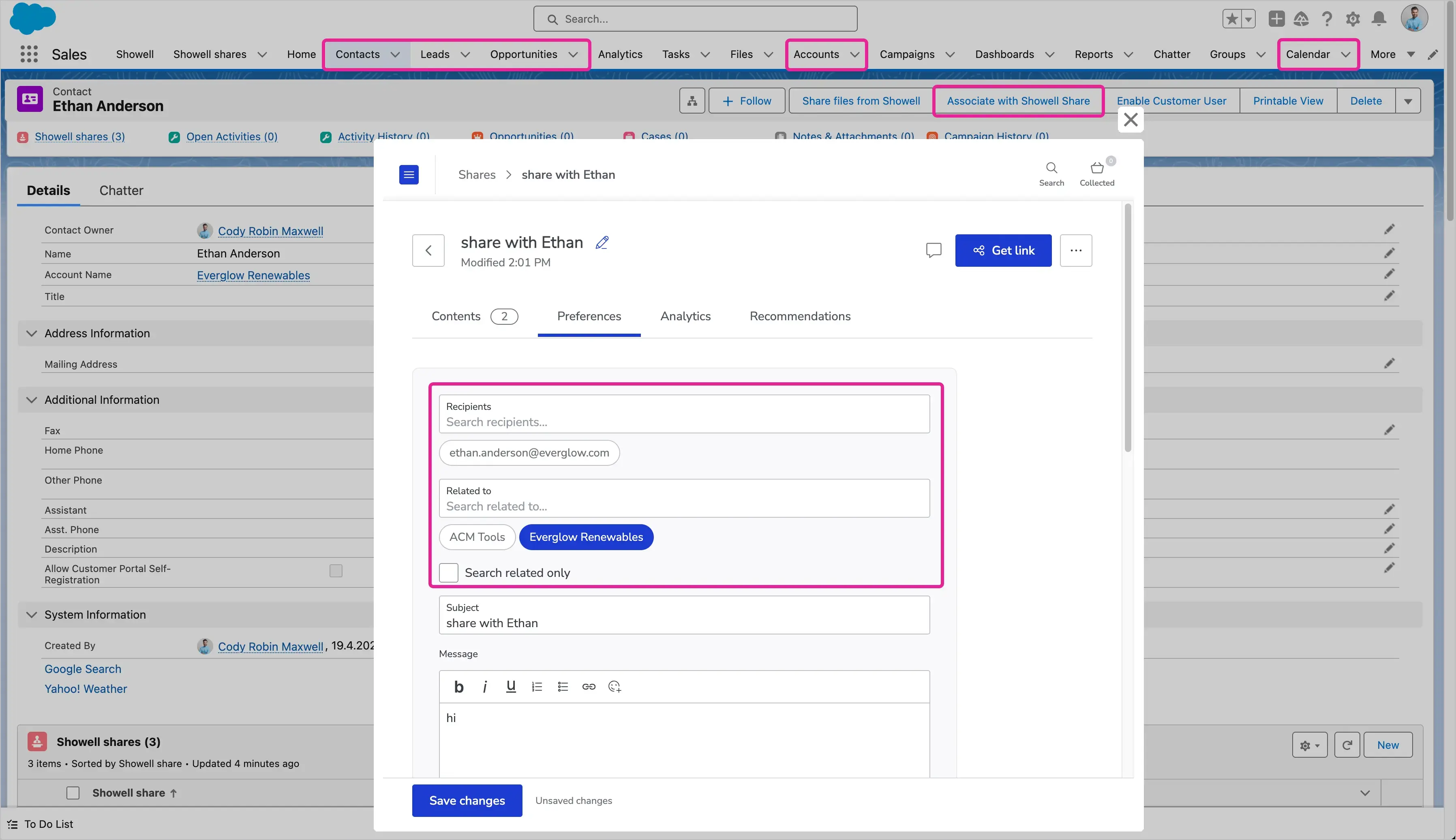This screenshot has width=1456, height=840.
Task: Open the Chatter tab on contact record
Action: click(x=121, y=191)
